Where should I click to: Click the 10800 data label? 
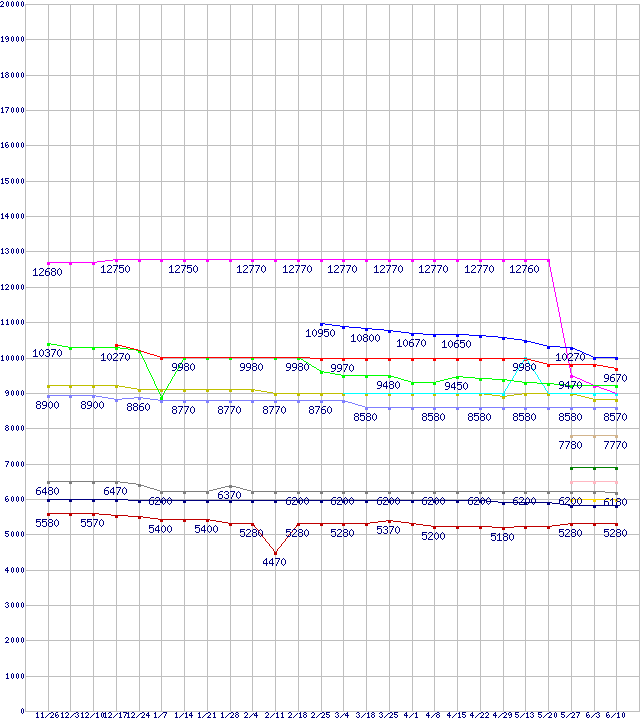365,339
